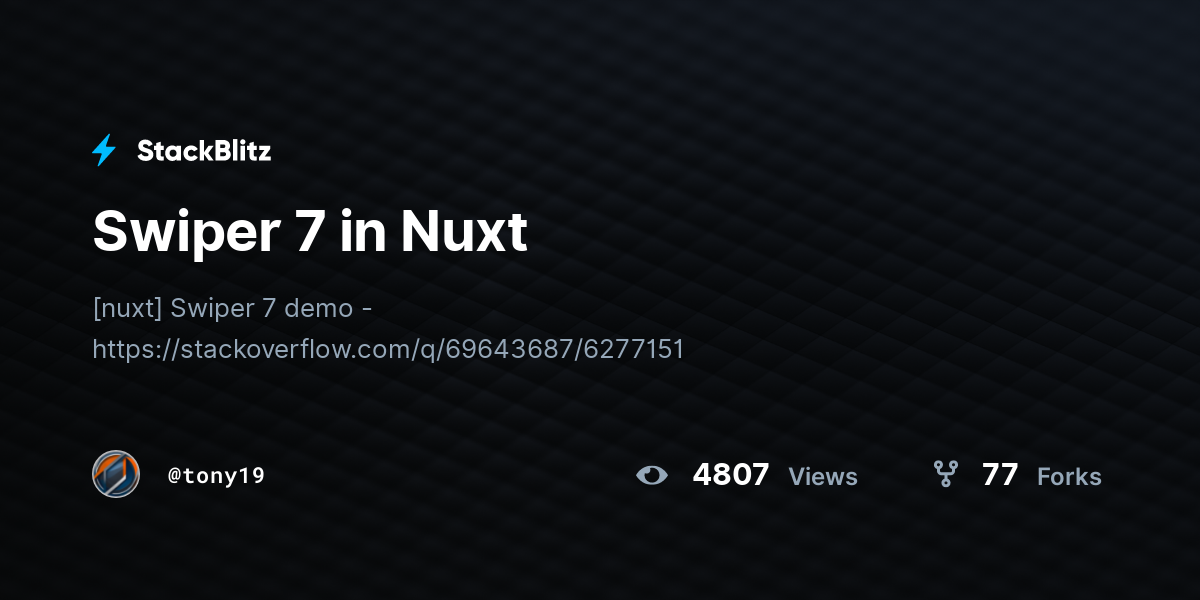Click the 77 forks count
The height and width of the screenshot is (600, 1200).
point(1000,475)
